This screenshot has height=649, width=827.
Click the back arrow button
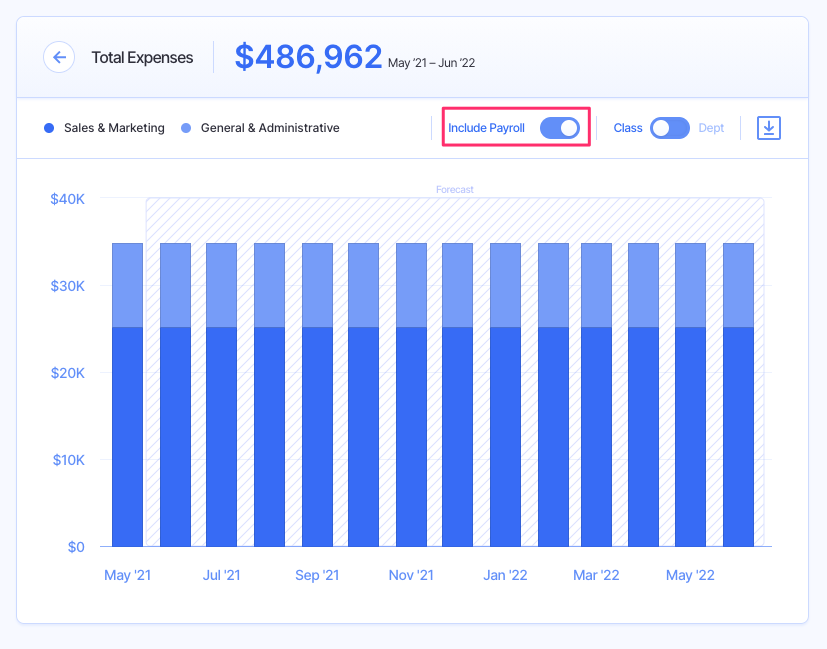click(x=59, y=57)
